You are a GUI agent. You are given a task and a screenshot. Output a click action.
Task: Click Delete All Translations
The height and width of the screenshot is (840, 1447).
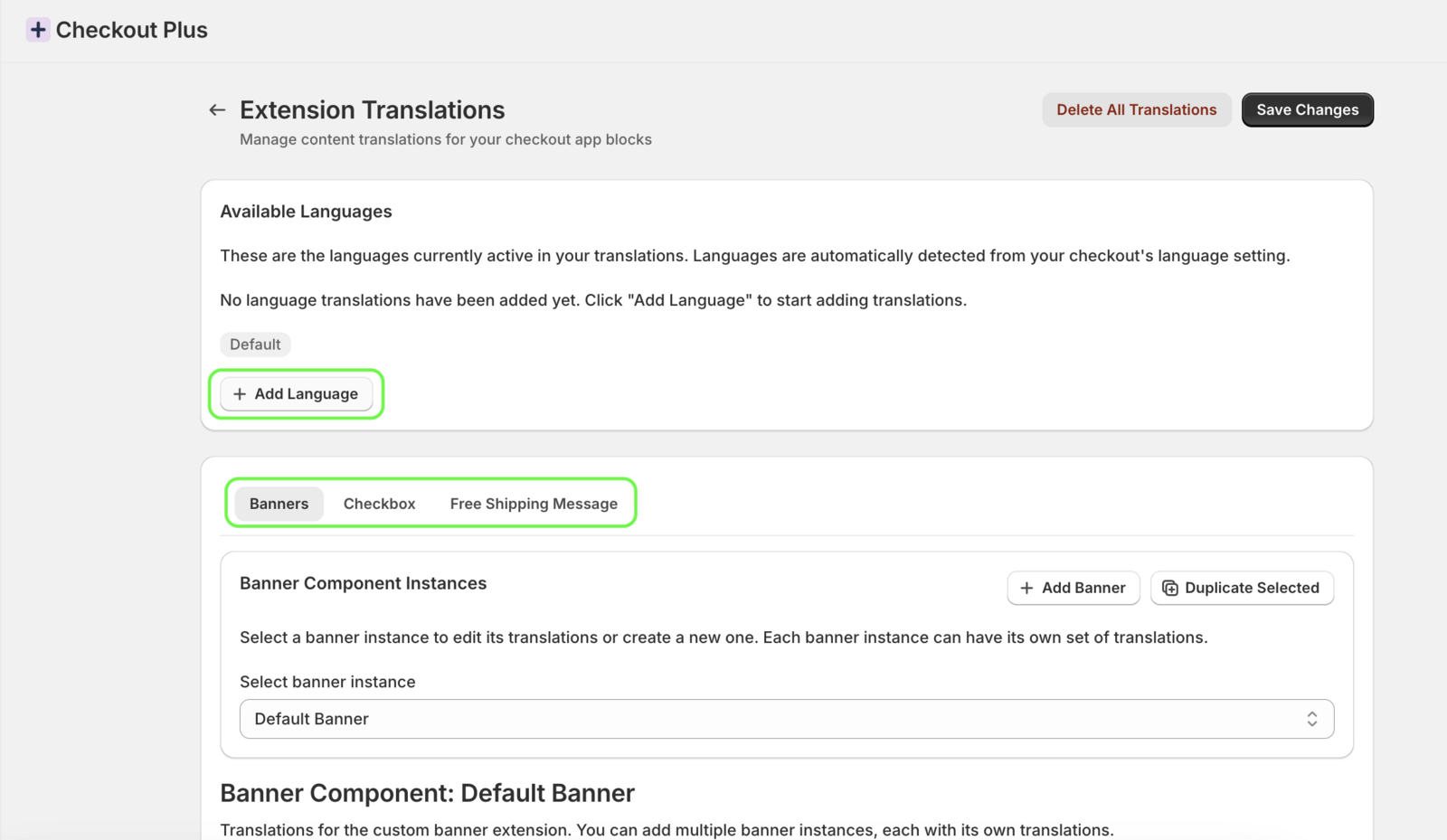click(x=1136, y=109)
